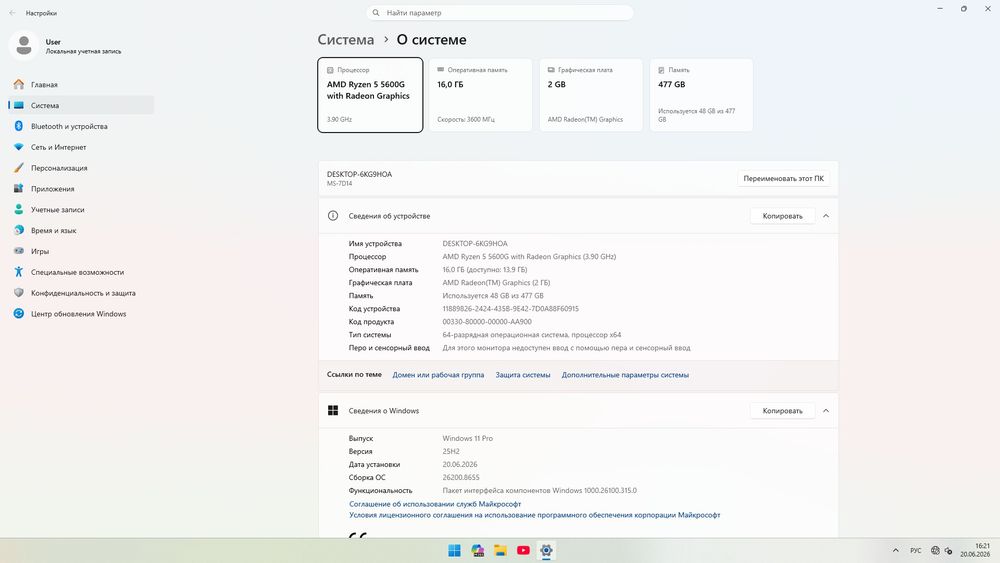Click the search magnifier icon
This screenshot has width=1000, height=563.
376,13
